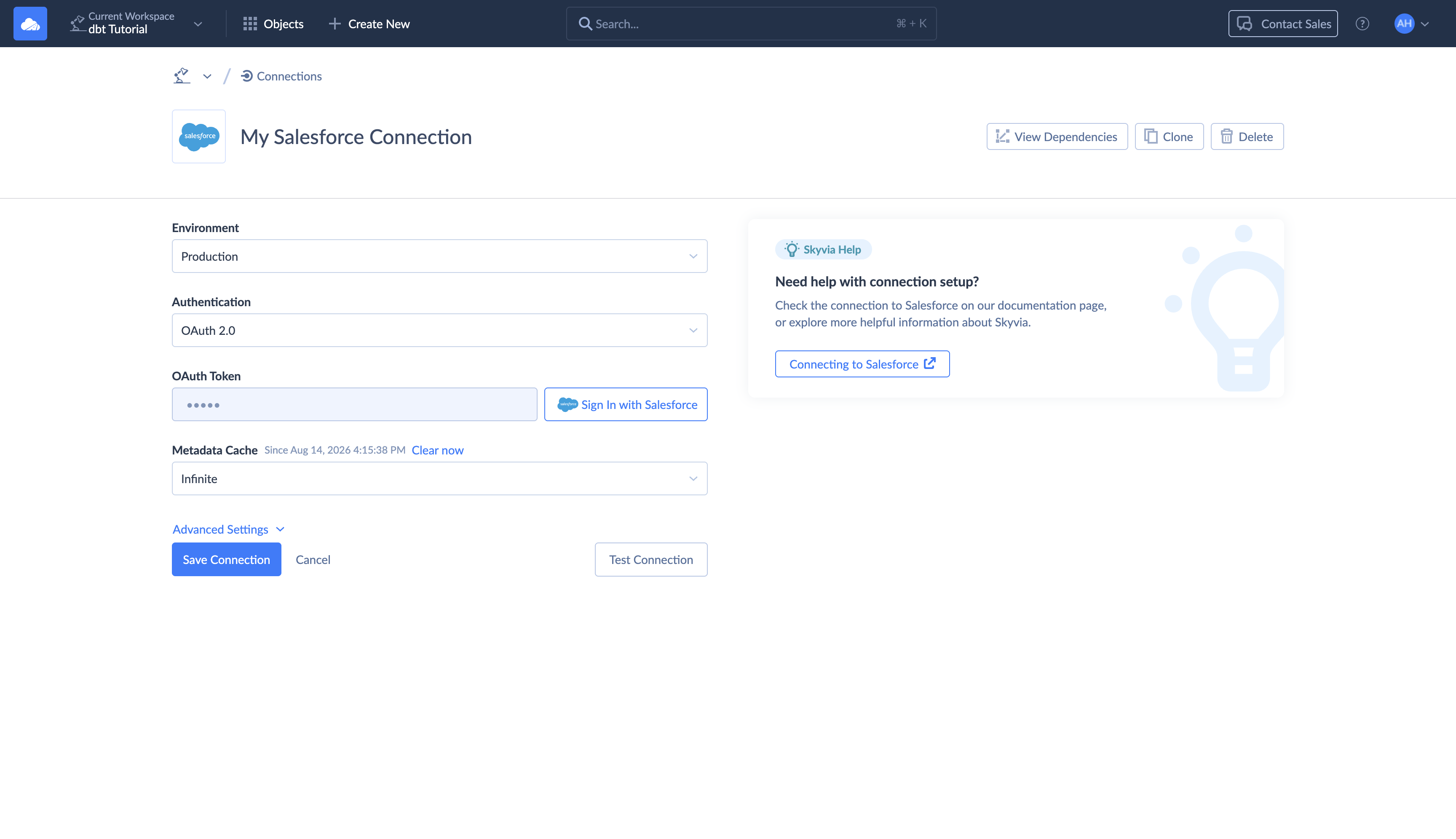The width and height of the screenshot is (1456, 839).
Task: Open Connecting to Salesforce documentation link
Action: point(862,364)
